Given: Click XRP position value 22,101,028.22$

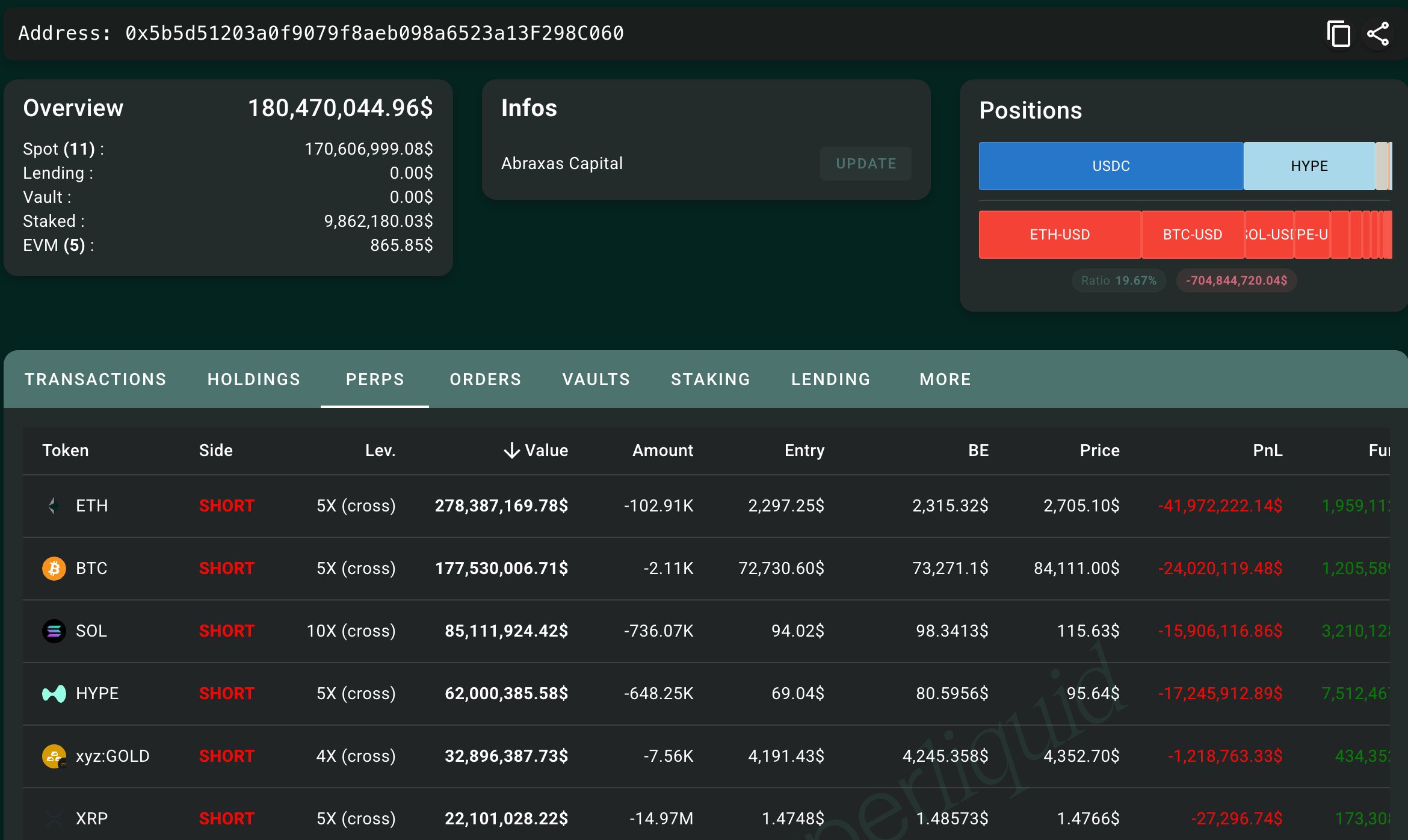Looking at the screenshot, I should pyautogui.click(x=506, y=819).
